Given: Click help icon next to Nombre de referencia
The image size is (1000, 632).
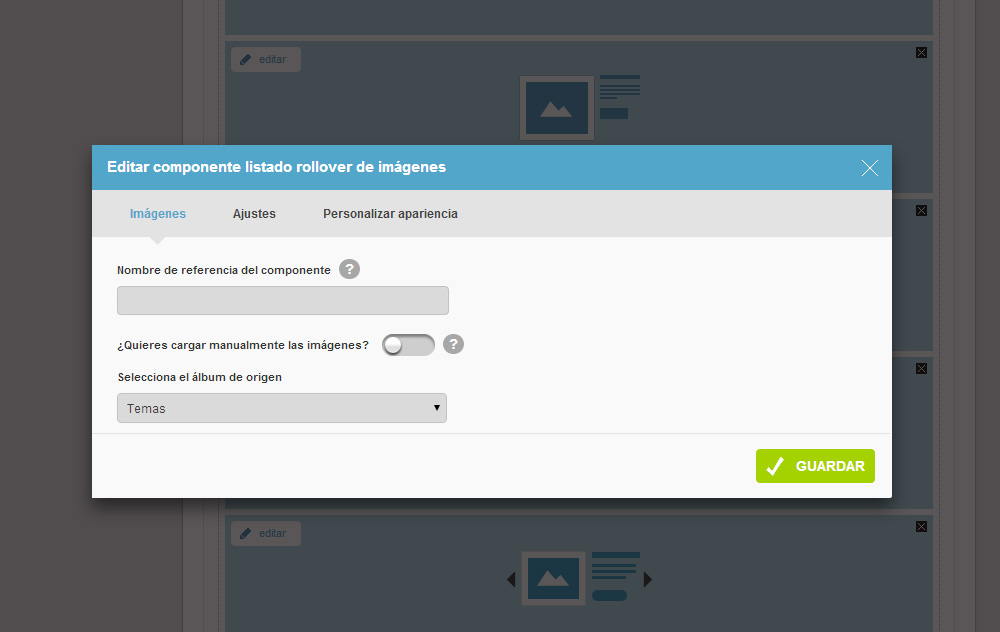Looking at the screenshot, I should point(349,269).
